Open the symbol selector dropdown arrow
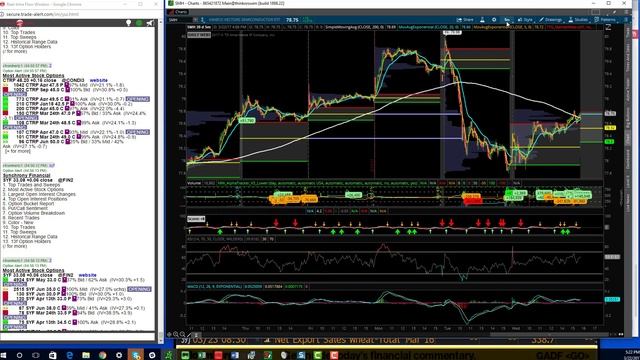 point(196,20)
